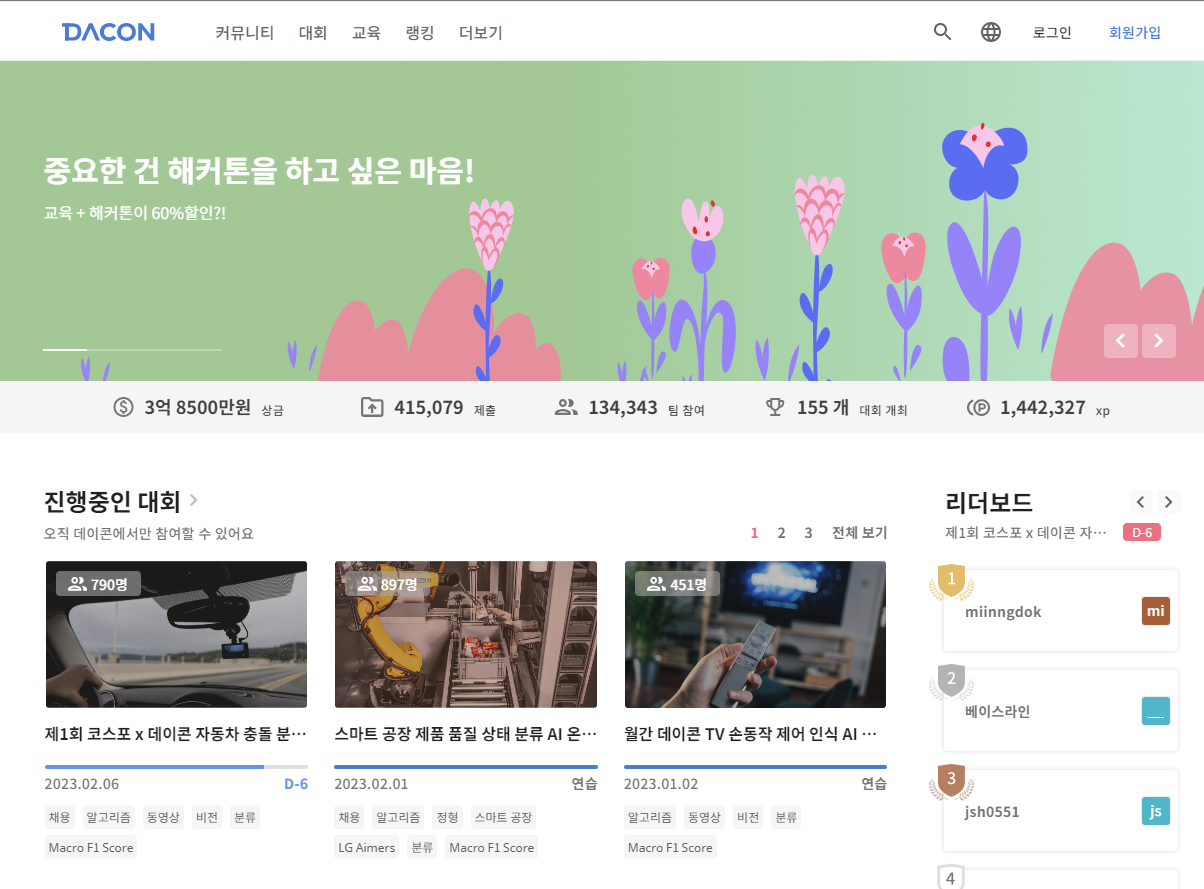Click the avatar beside 베이스라인
The width and height of the screenshot is (1204, 889).
pyautogui.click(x=1156, y=711)
